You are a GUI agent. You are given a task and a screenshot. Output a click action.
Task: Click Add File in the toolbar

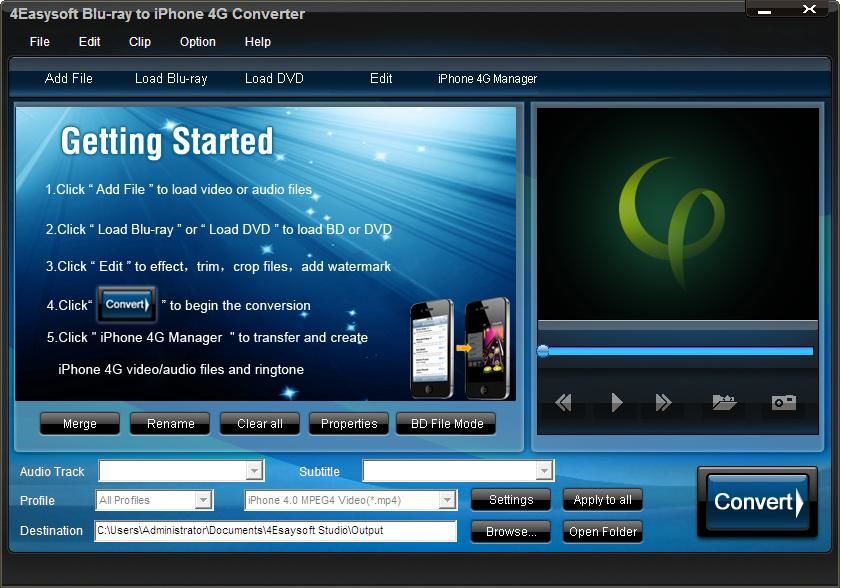69,78
